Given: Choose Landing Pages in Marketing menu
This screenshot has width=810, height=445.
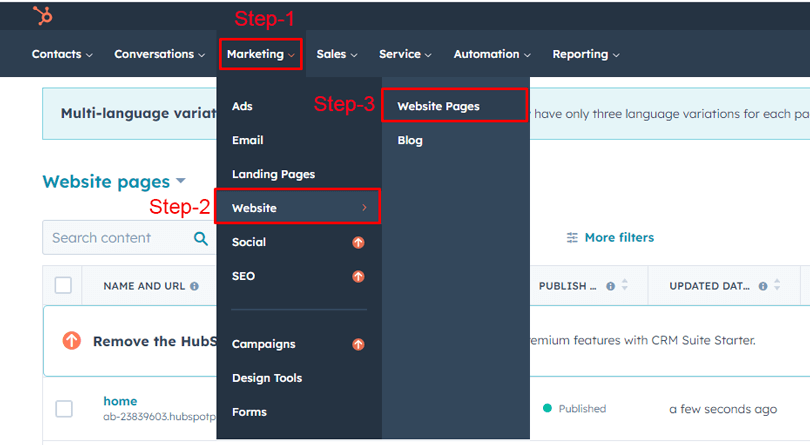Looking at the screenshot, I should pyautogui.click(x=273, y=174).
